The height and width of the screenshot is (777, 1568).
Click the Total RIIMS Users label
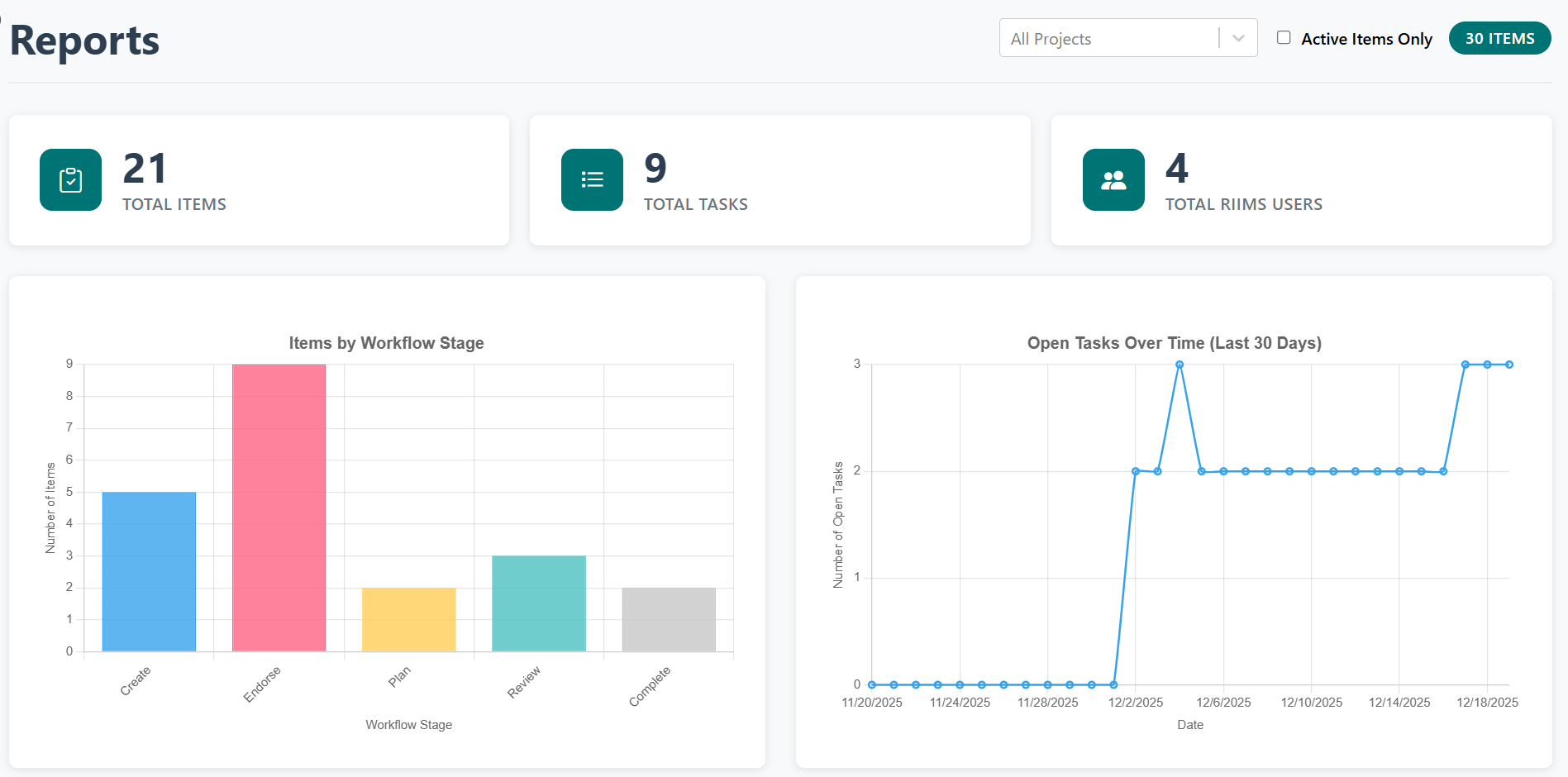pyautogui.click(x=1243, y=204)
